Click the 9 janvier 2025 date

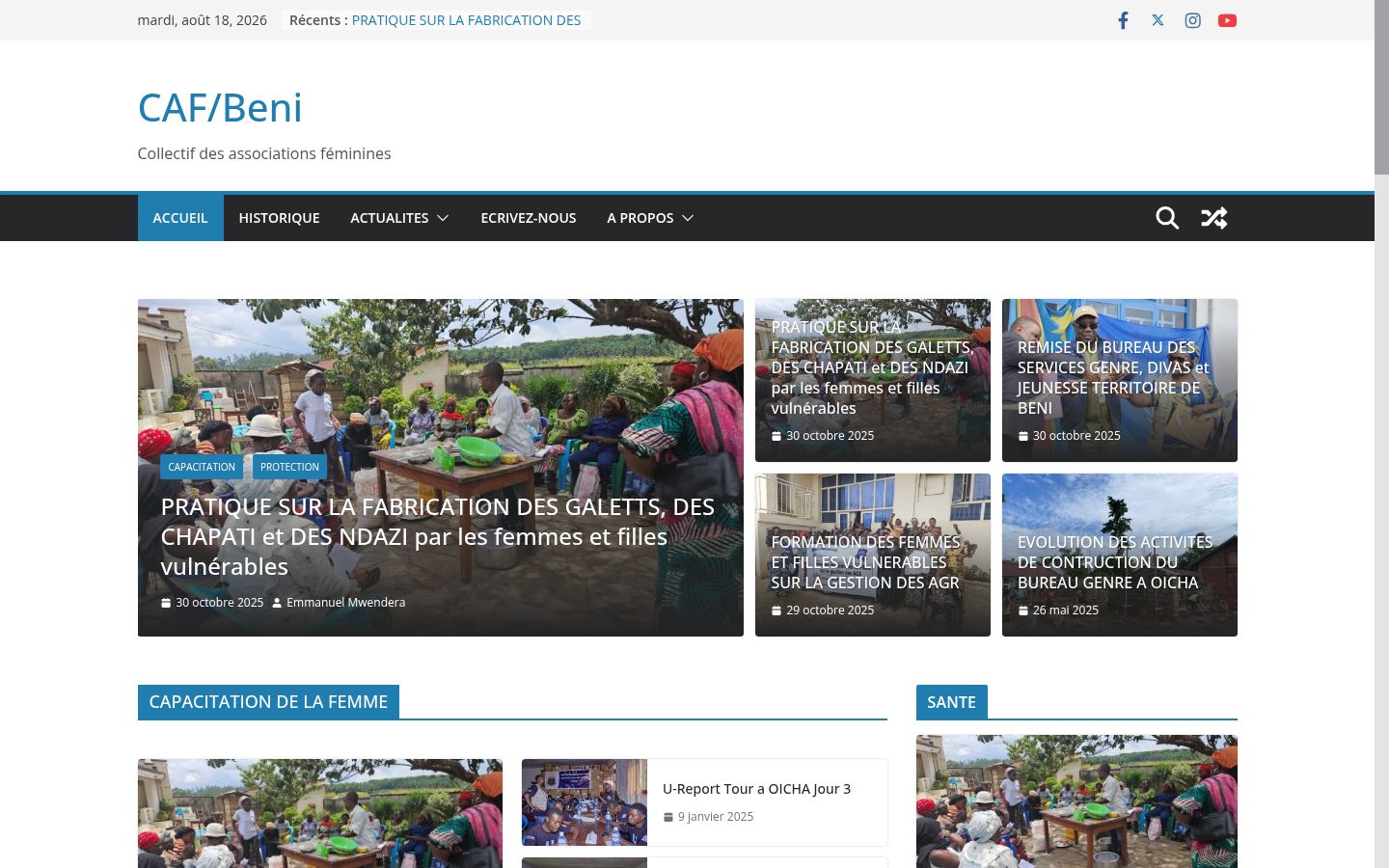[x=715, y=817]
